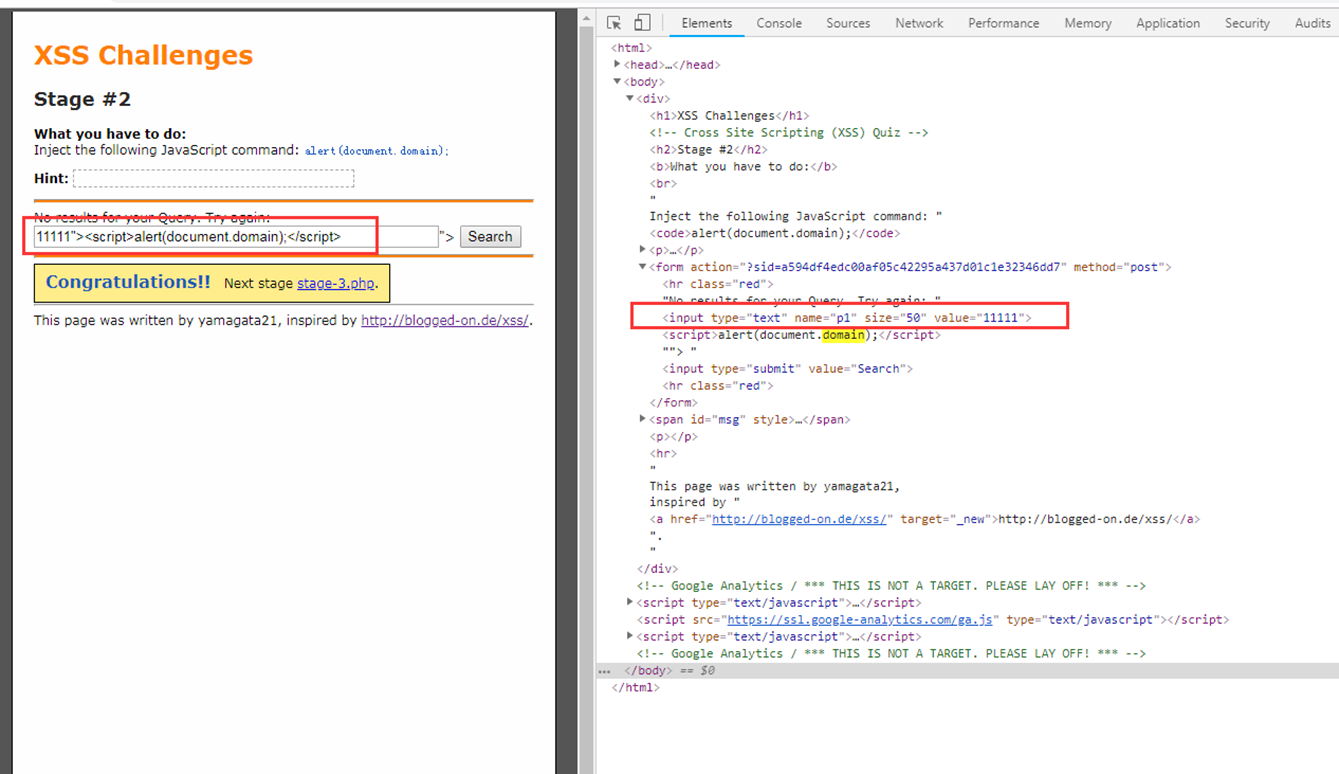The width and height of the screenshot is (1339, 774).
Task: Activate the inspect element picker icon
Action: [x=614, y=23]
